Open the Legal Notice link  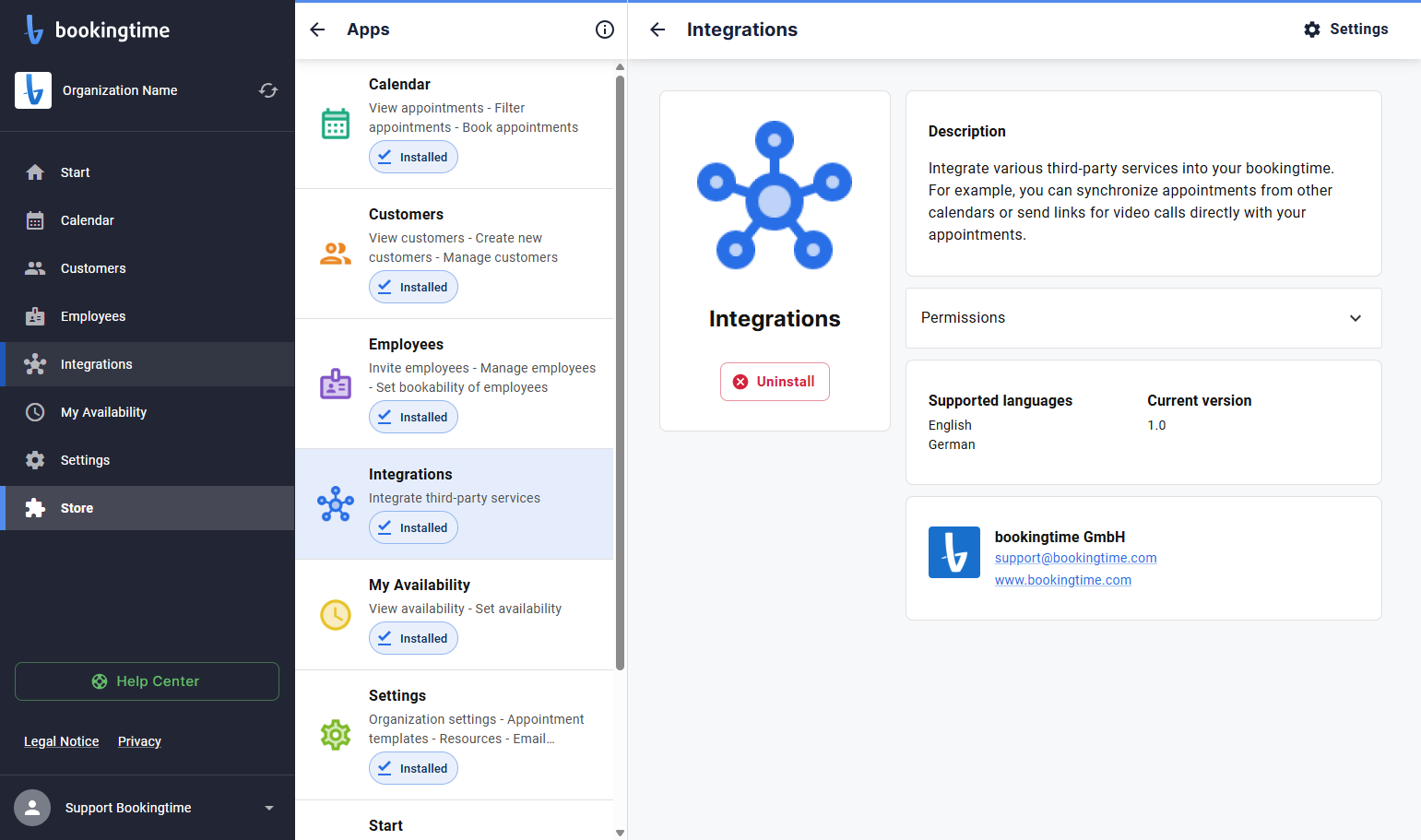click(x=61, y=741)
